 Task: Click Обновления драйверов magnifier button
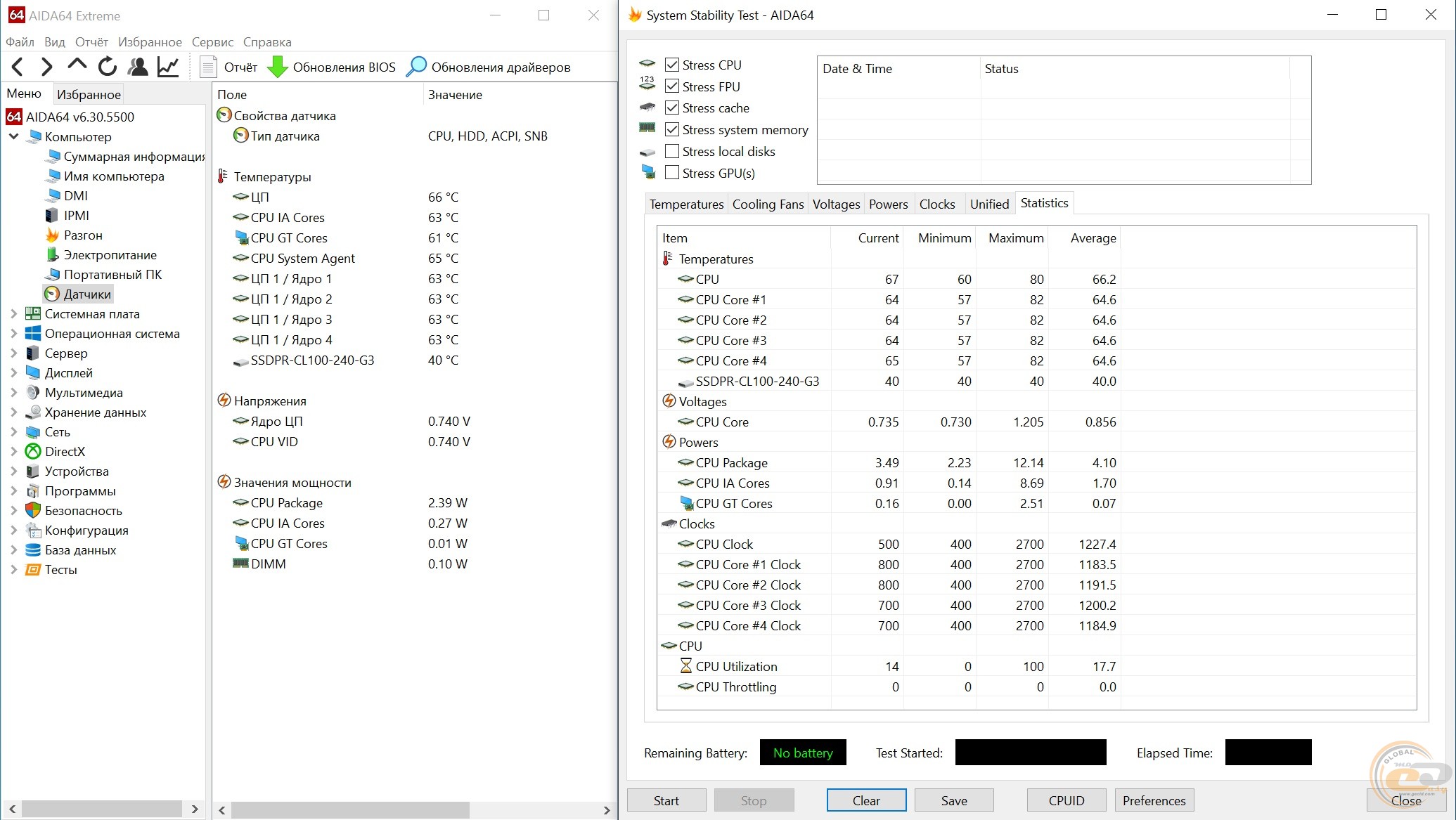[x=489, y=67]
